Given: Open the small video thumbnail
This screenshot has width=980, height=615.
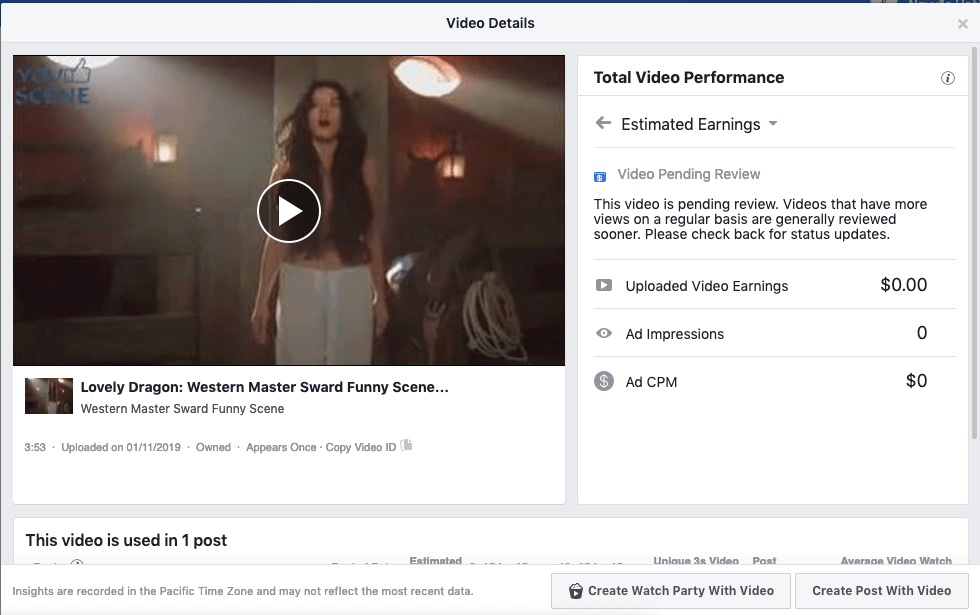Looking at the screenshot, I should (x=49, y=396).
